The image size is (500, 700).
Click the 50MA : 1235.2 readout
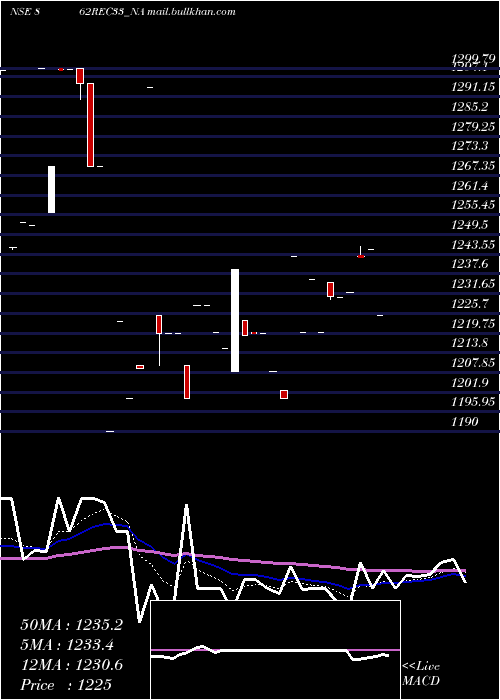point(71,625)
